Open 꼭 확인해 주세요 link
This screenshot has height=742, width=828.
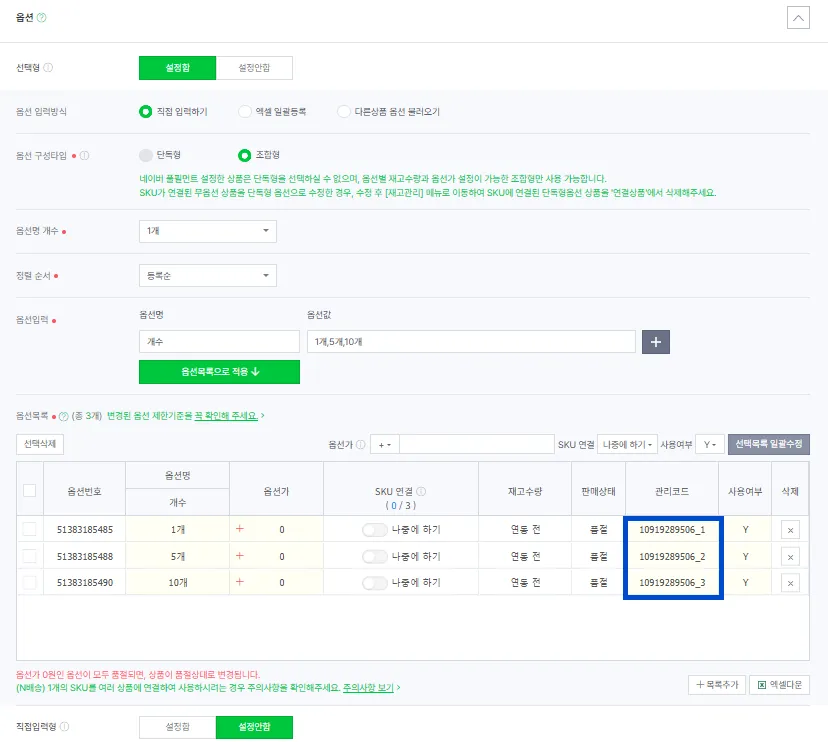click(x=226, y=416)
